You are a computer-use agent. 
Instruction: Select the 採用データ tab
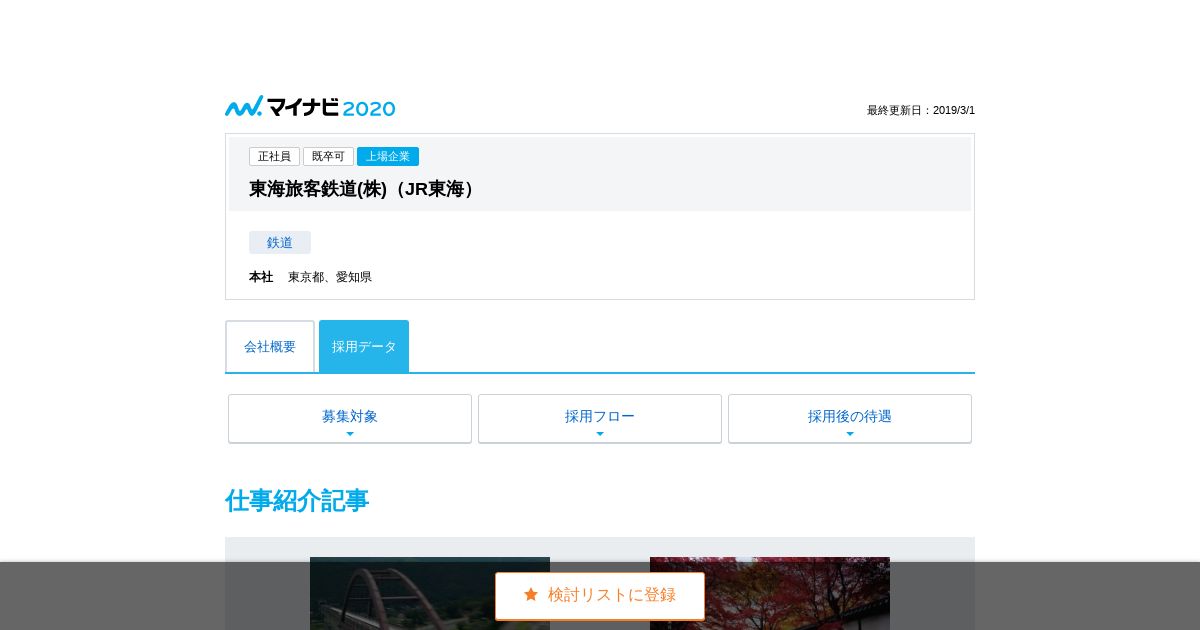tap(364, 346)
